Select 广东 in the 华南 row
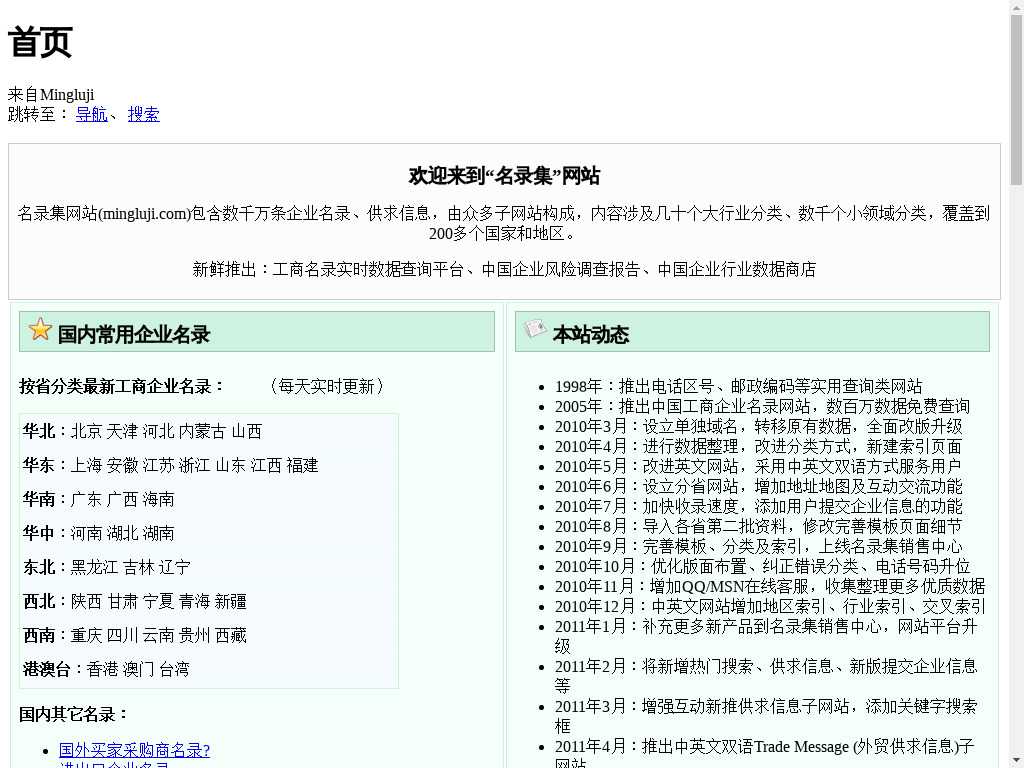1024x768 pixels. click(x=86, y=499)
